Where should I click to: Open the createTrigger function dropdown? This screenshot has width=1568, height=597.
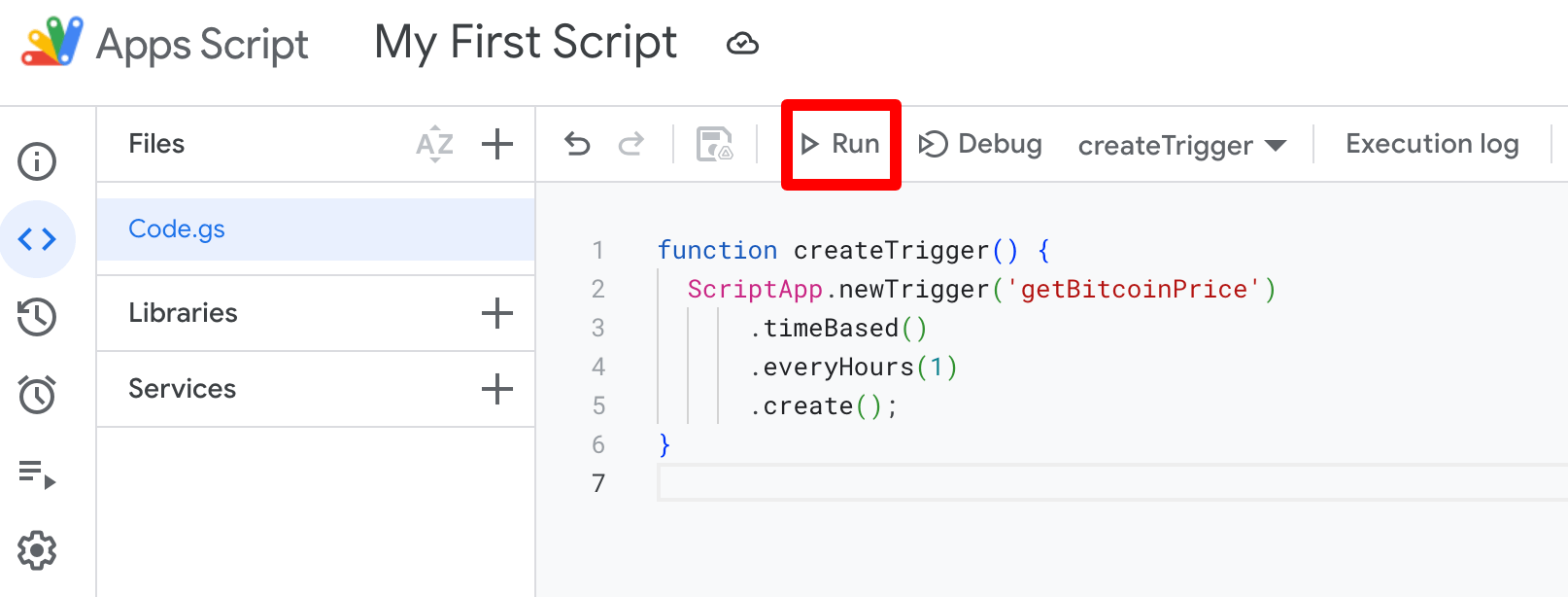[x=1182, y=145]
